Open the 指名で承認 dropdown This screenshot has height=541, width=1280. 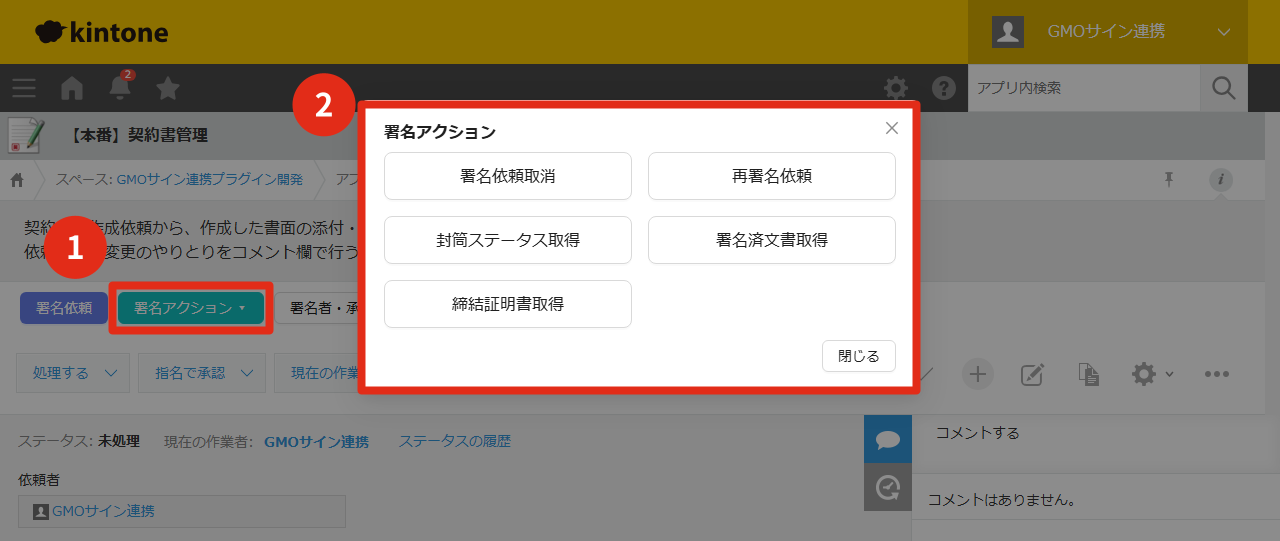(x=202, y=373)
